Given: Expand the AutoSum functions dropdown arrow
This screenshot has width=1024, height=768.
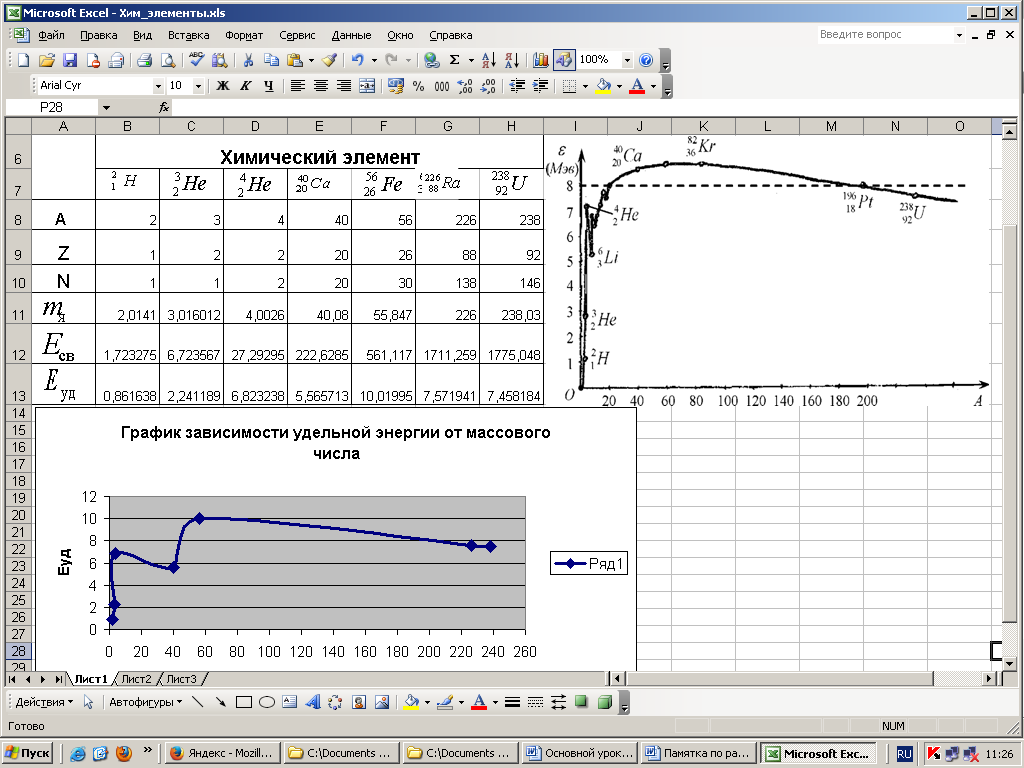Looking at the screenshot, I should click(471, 60).
